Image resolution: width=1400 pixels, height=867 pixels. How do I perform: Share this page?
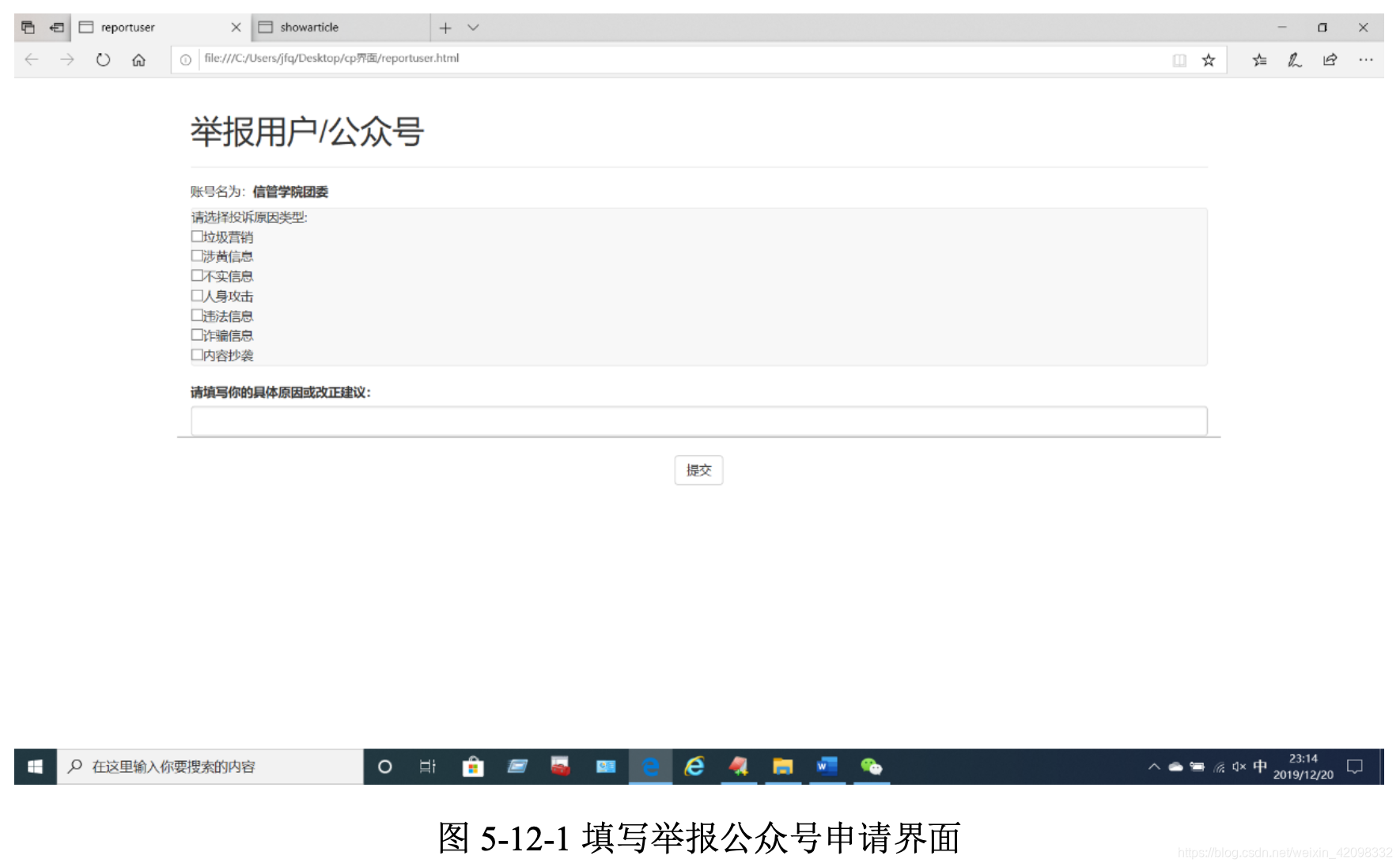tap(1330, 60)
